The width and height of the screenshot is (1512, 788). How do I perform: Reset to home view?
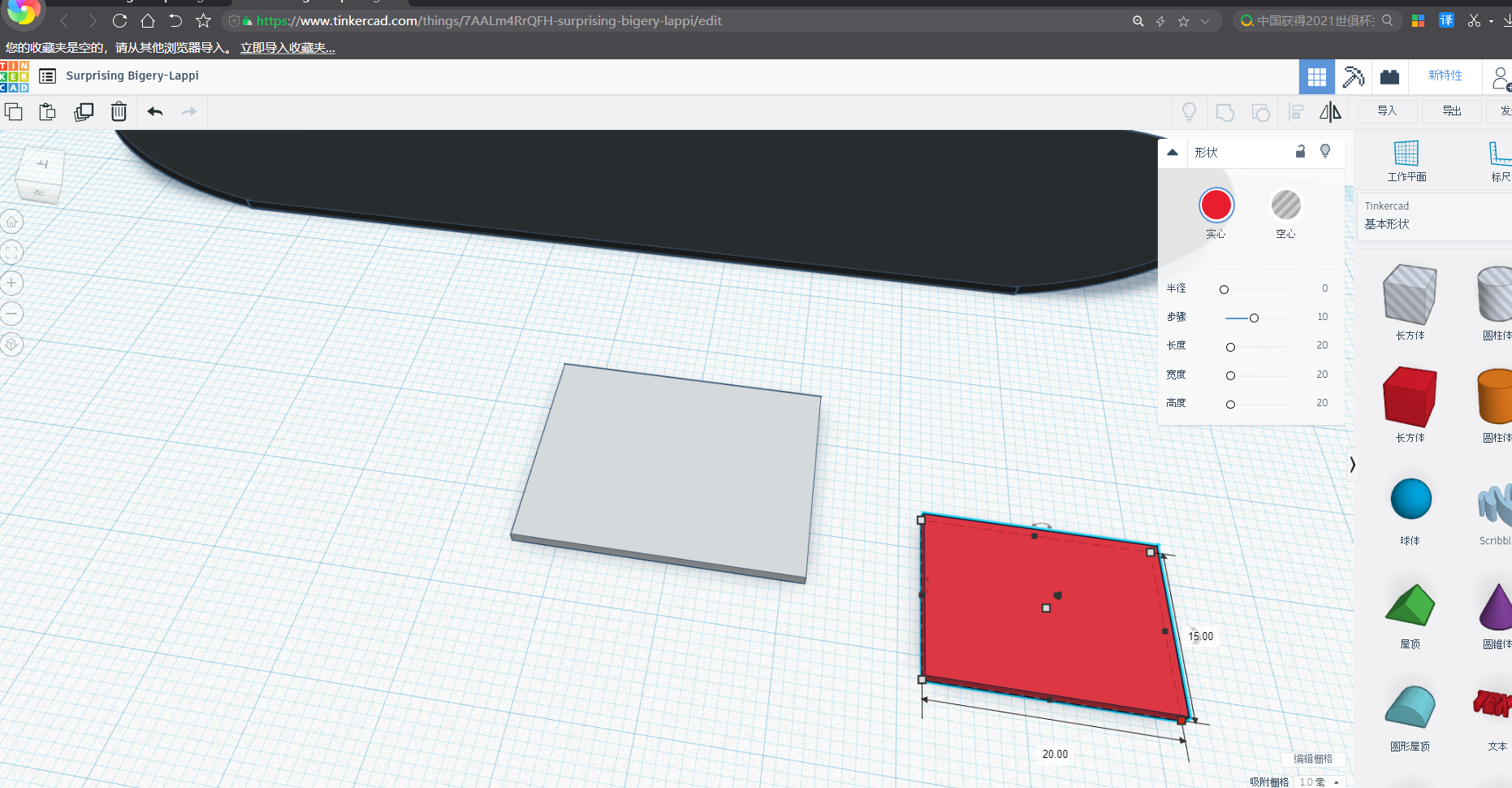(x=11, y=222)
